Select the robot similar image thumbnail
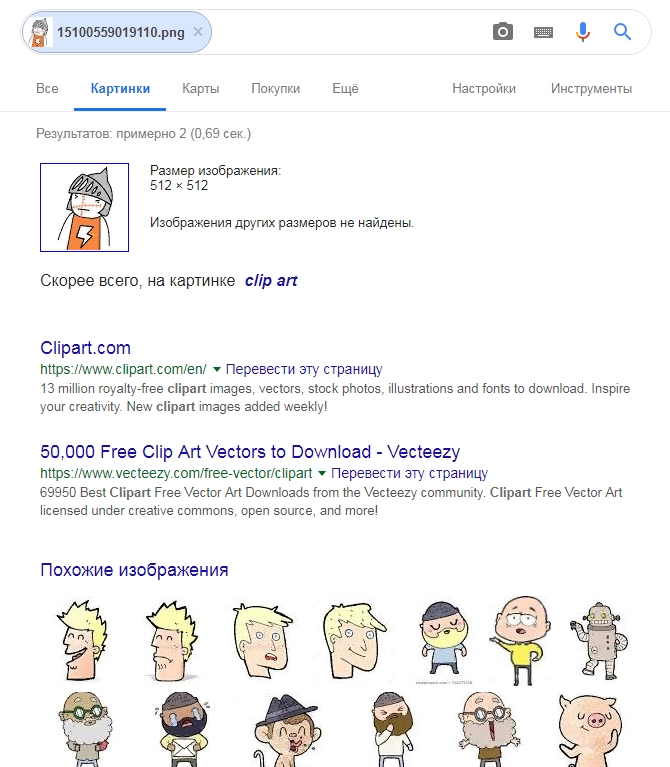This screenshot has width=670, height=767. tap(600, 640)
